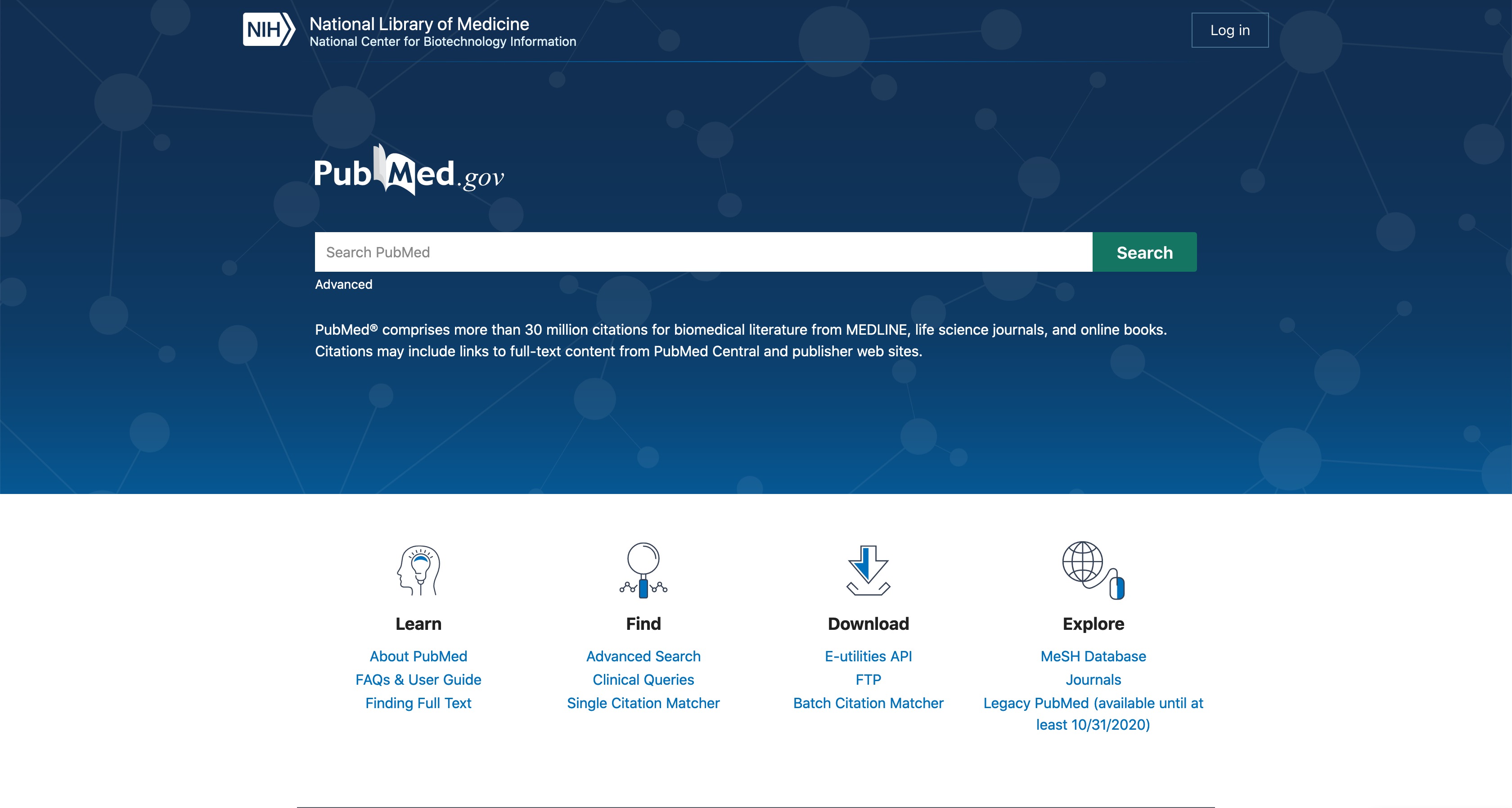Open the FTP link

click(868, 679)
